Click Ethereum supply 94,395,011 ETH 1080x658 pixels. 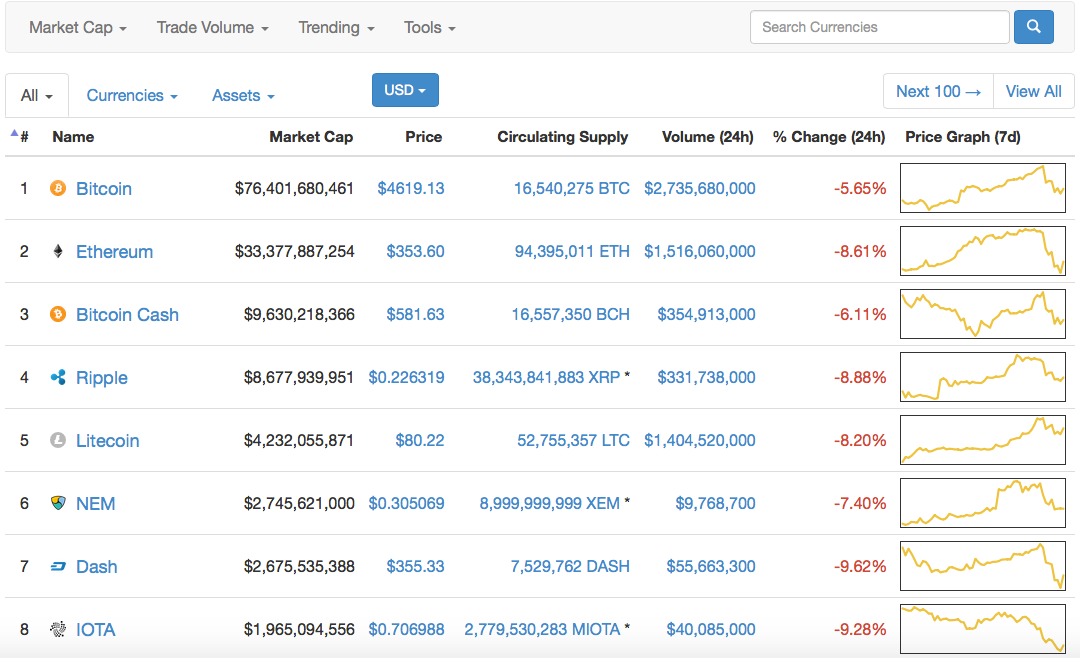(x=572, y=251)
